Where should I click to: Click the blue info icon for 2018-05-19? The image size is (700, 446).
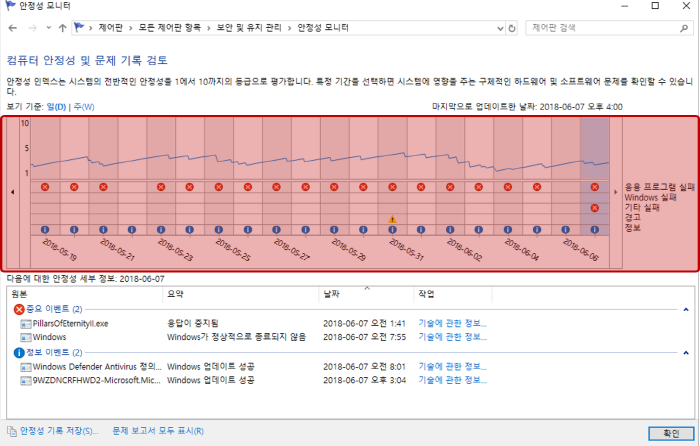coord(45,230)
